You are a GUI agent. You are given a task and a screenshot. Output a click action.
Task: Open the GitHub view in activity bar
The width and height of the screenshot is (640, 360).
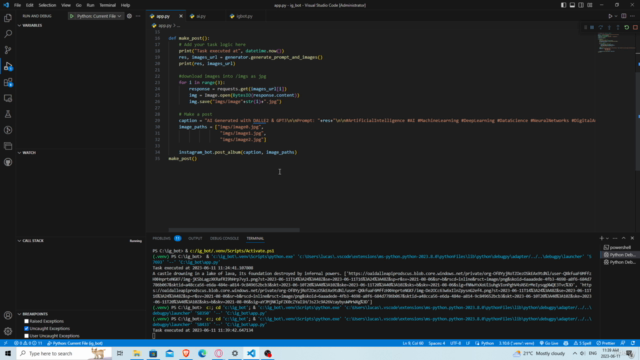pos(8,162)
